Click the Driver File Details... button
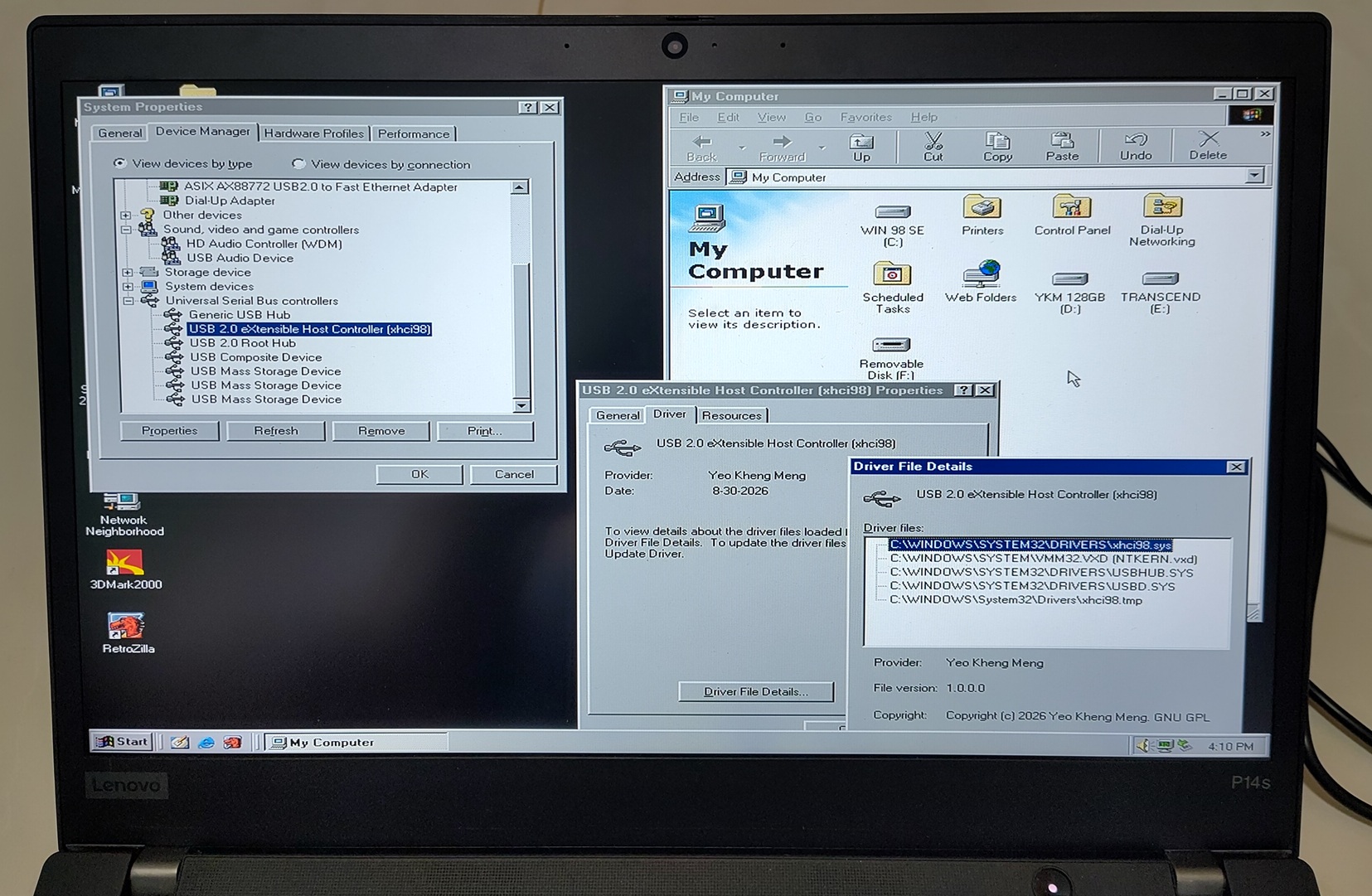This screenshot has width=1372, height=896. [x=756, y=691]
